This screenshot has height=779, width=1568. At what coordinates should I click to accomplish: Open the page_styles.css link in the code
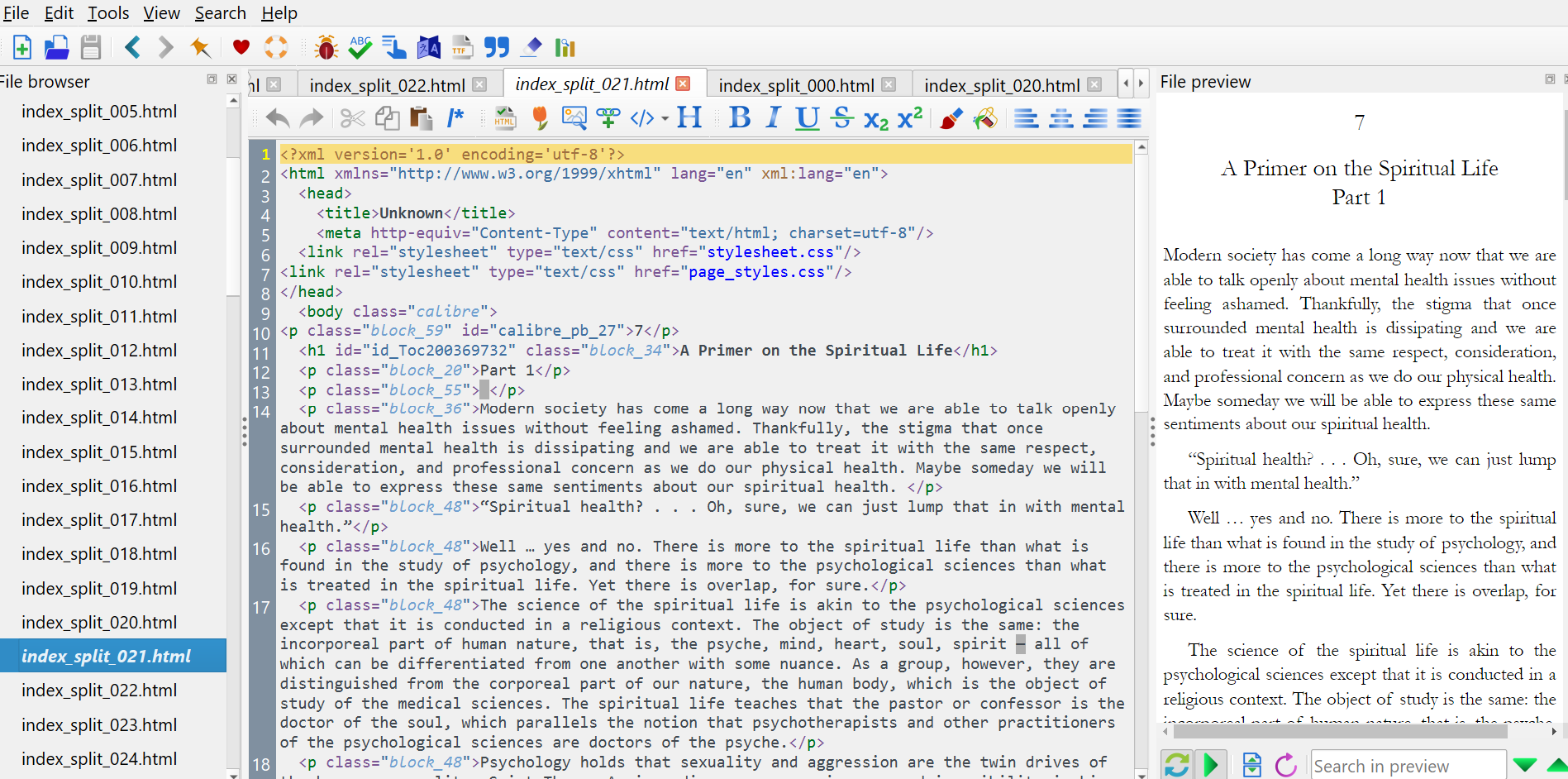click(x=757, y=272)
